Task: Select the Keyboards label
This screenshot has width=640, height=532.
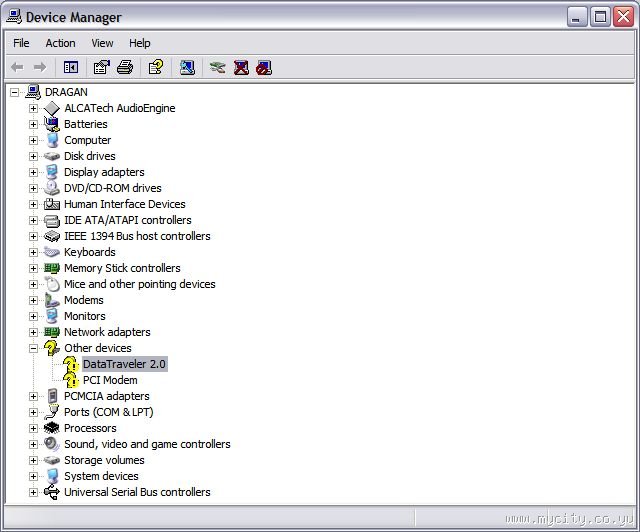Action: tap(90, 252)
